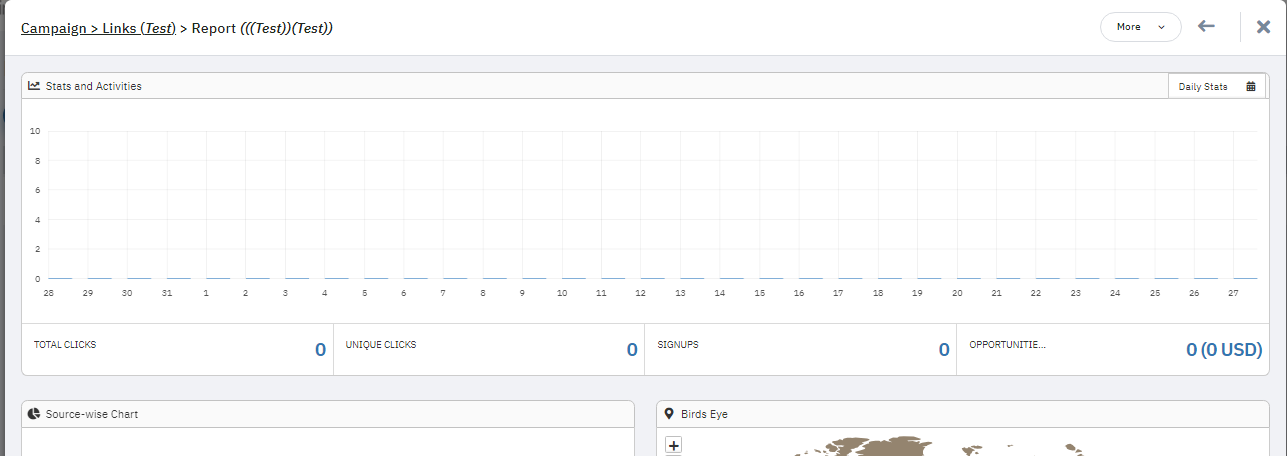Click the x-axis date label 31
The image size is (1287, 456).
point(166,293)
